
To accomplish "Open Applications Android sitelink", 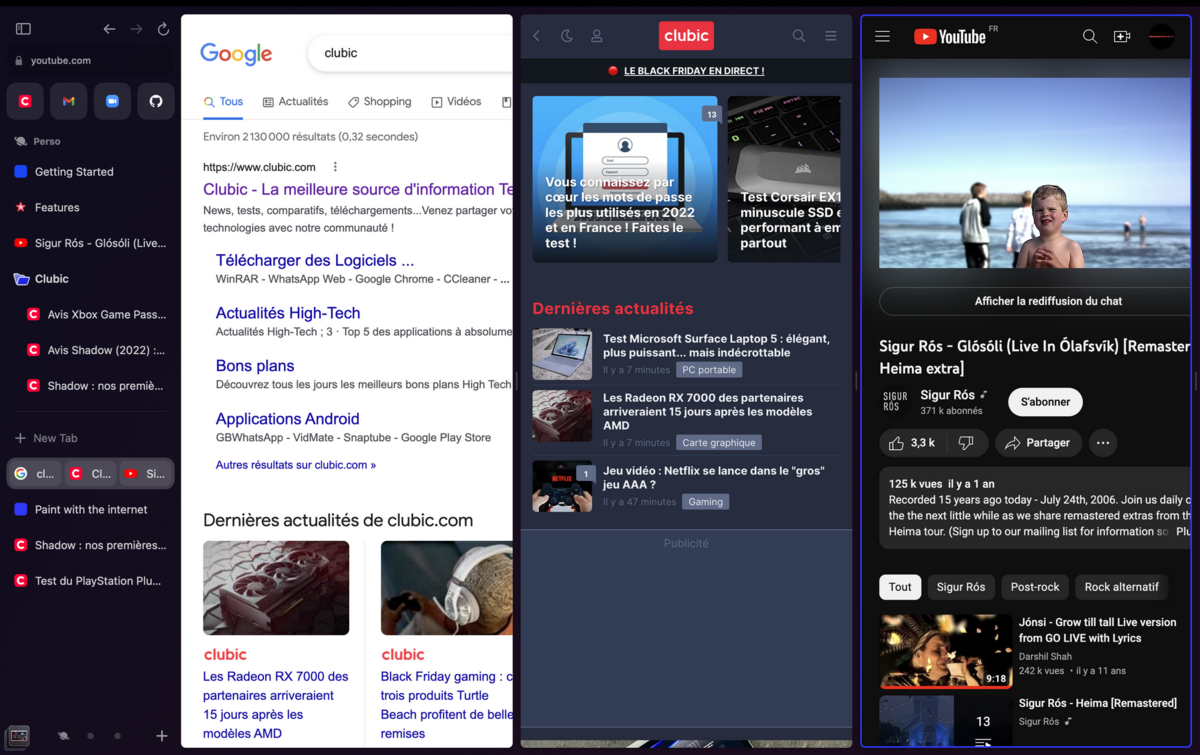I will 287,419.
